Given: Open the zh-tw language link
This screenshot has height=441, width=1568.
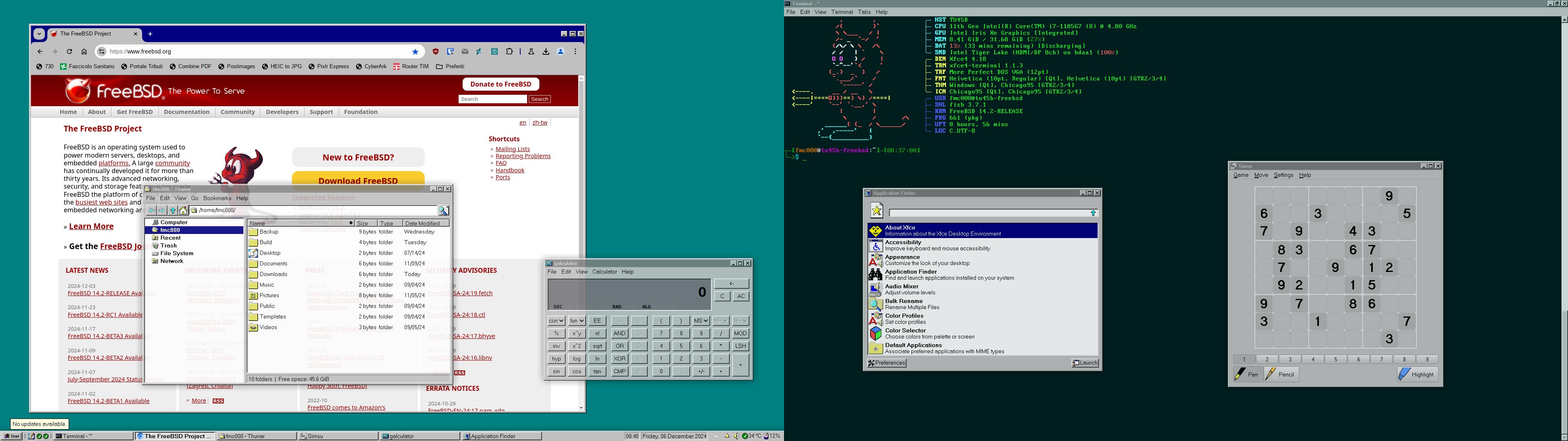Looking at the screenshot, I should click(x=540, y=122).
